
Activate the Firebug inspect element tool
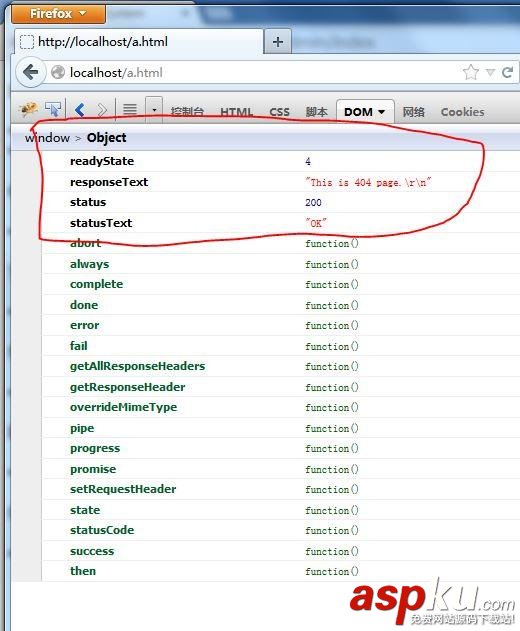pos(53,109)
